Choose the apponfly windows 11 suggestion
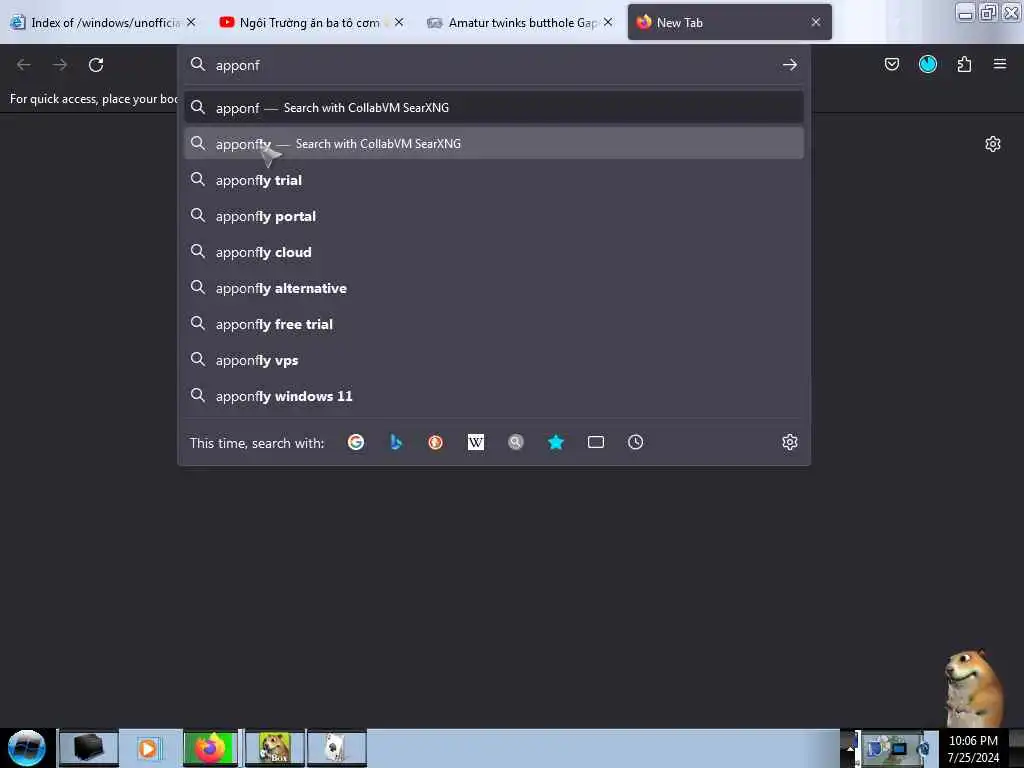This screenshot has height=768, width=1024. tap(494, 395)
